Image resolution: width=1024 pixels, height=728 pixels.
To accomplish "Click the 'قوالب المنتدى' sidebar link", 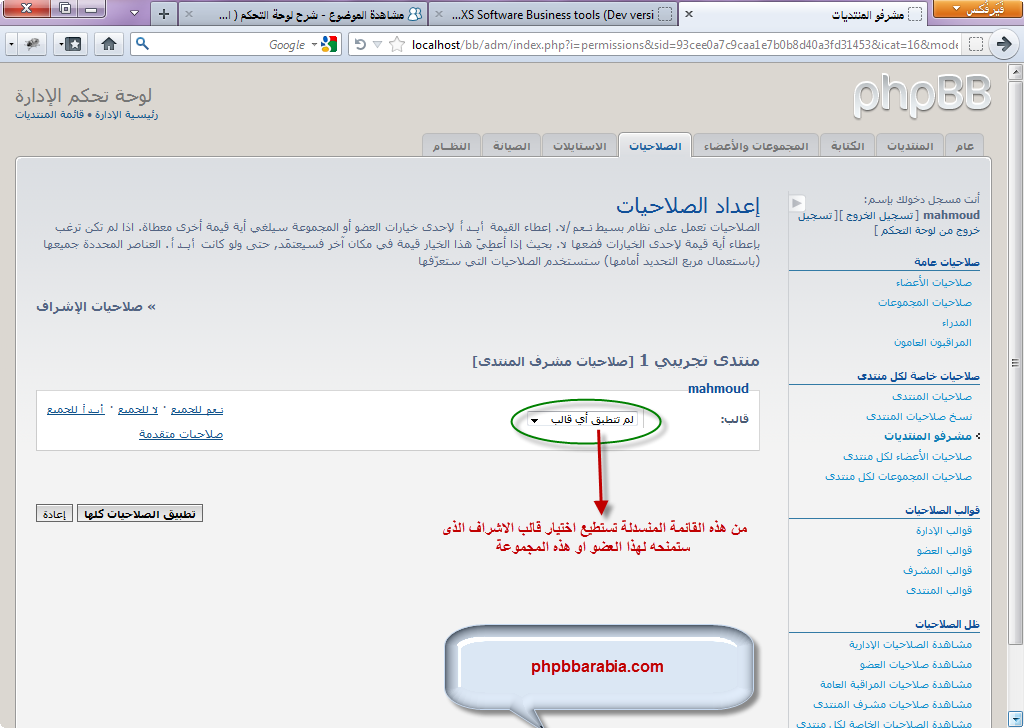I will (x=938, y=590).
